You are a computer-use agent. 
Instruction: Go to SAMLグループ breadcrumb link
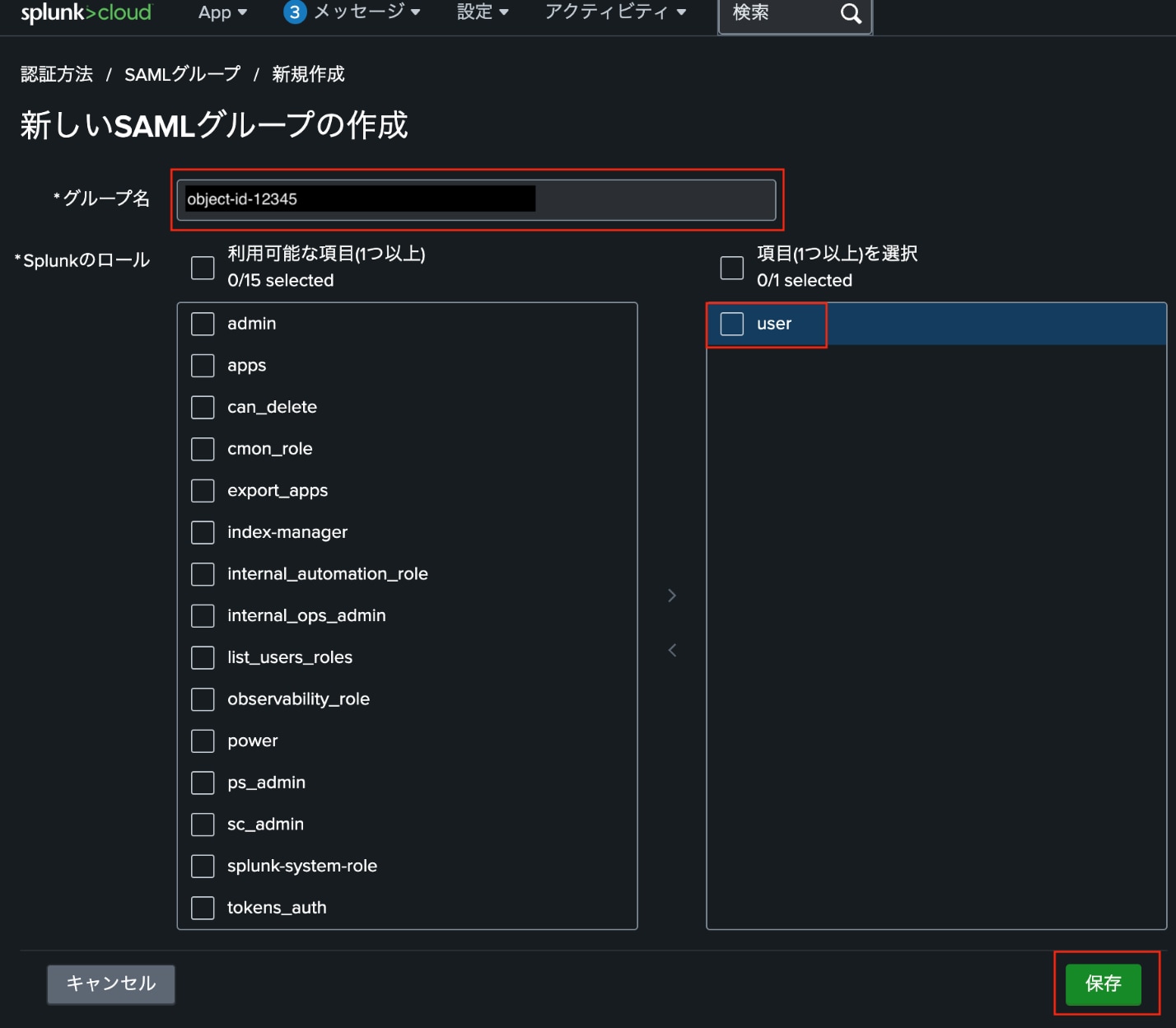coord(182,74)
